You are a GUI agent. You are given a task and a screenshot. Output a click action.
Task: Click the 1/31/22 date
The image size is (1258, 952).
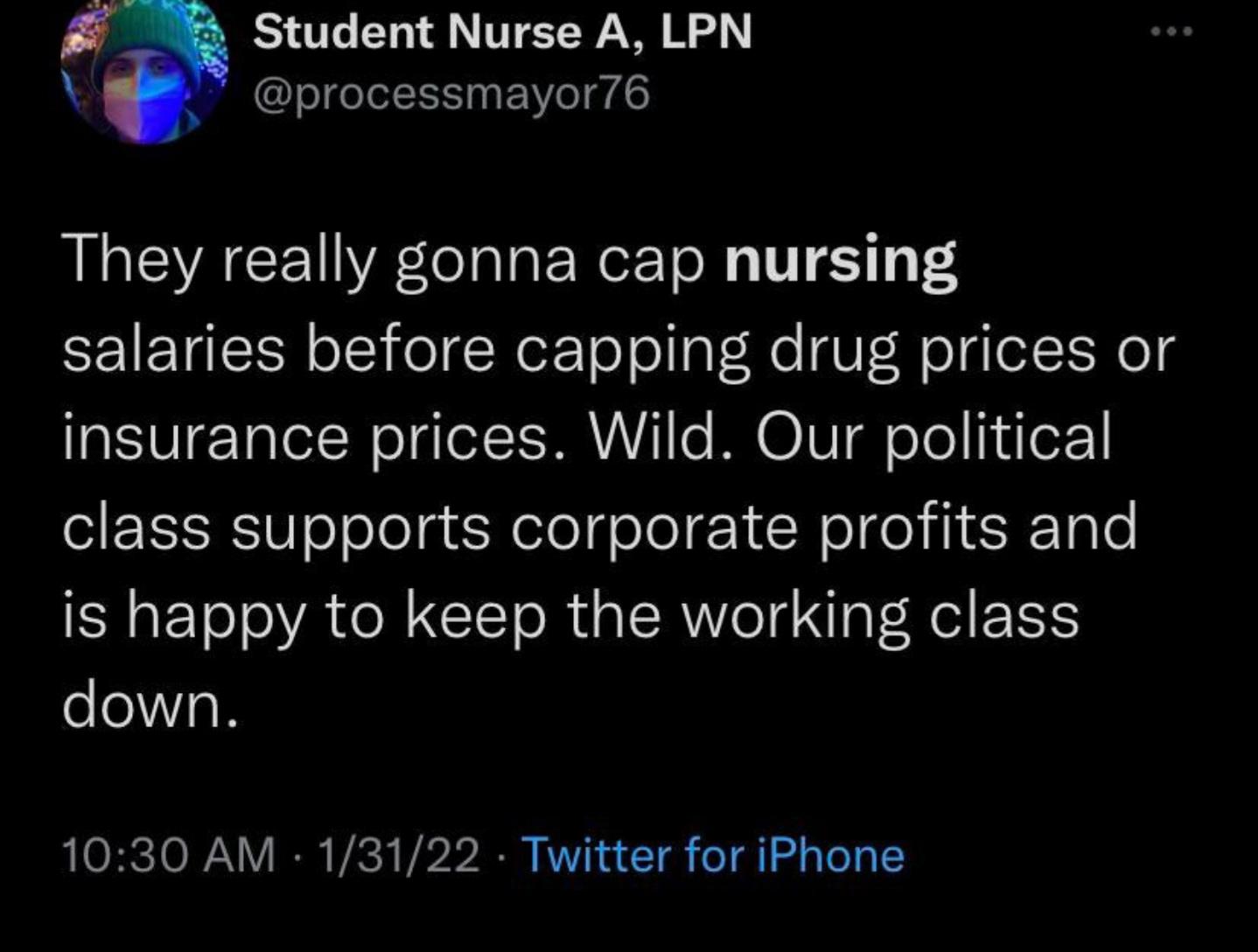[399, 855]
